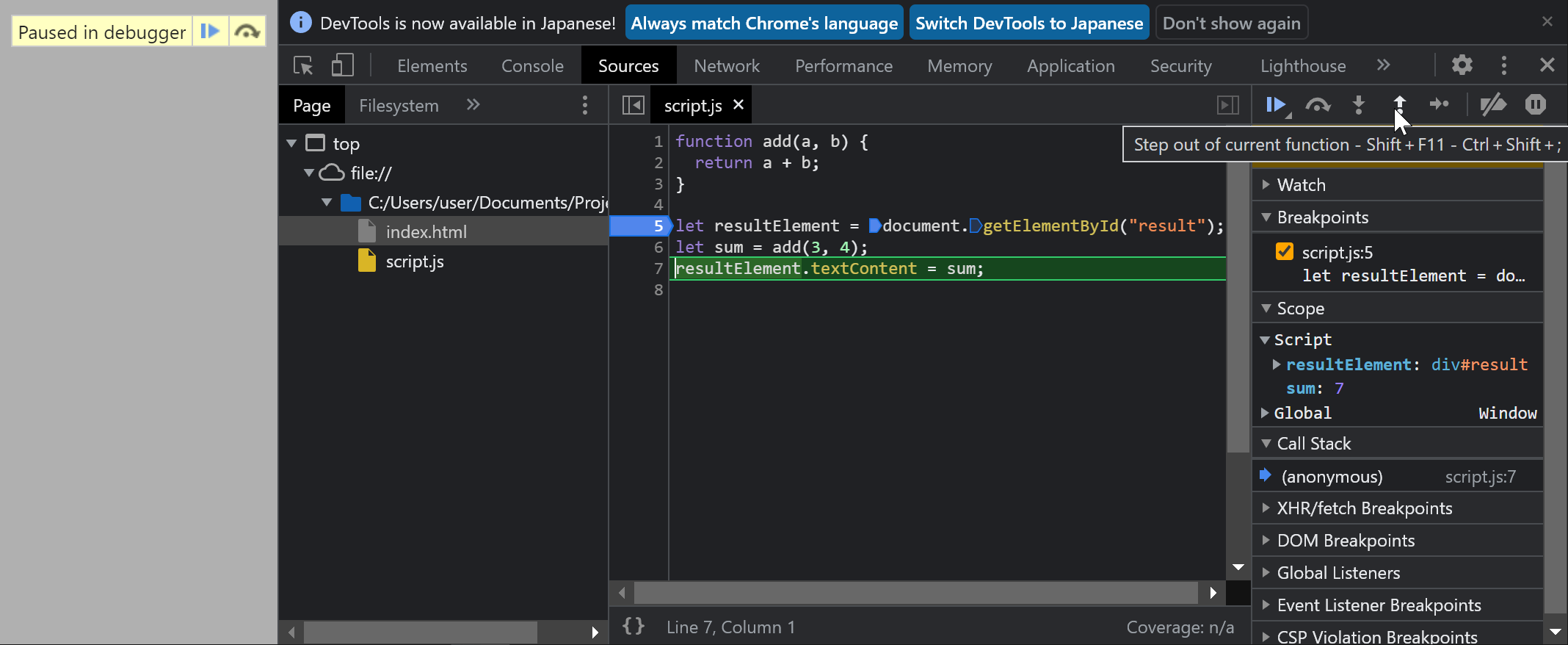Click the Don't show again button
This screenshot has height=645, width=1568.
(x=1231, y=24)
